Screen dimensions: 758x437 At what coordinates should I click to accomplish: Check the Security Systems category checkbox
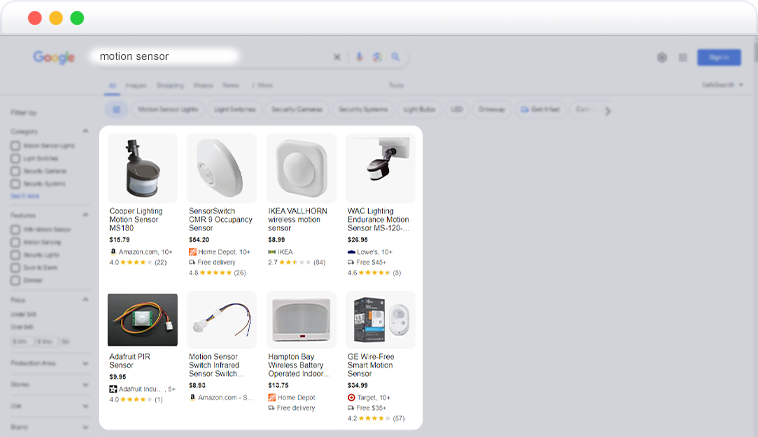click(x=15, y=184)
